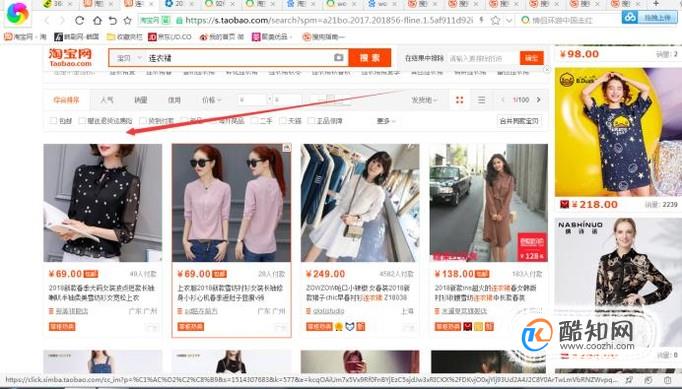Reload the page with the refresh icon

79,20
